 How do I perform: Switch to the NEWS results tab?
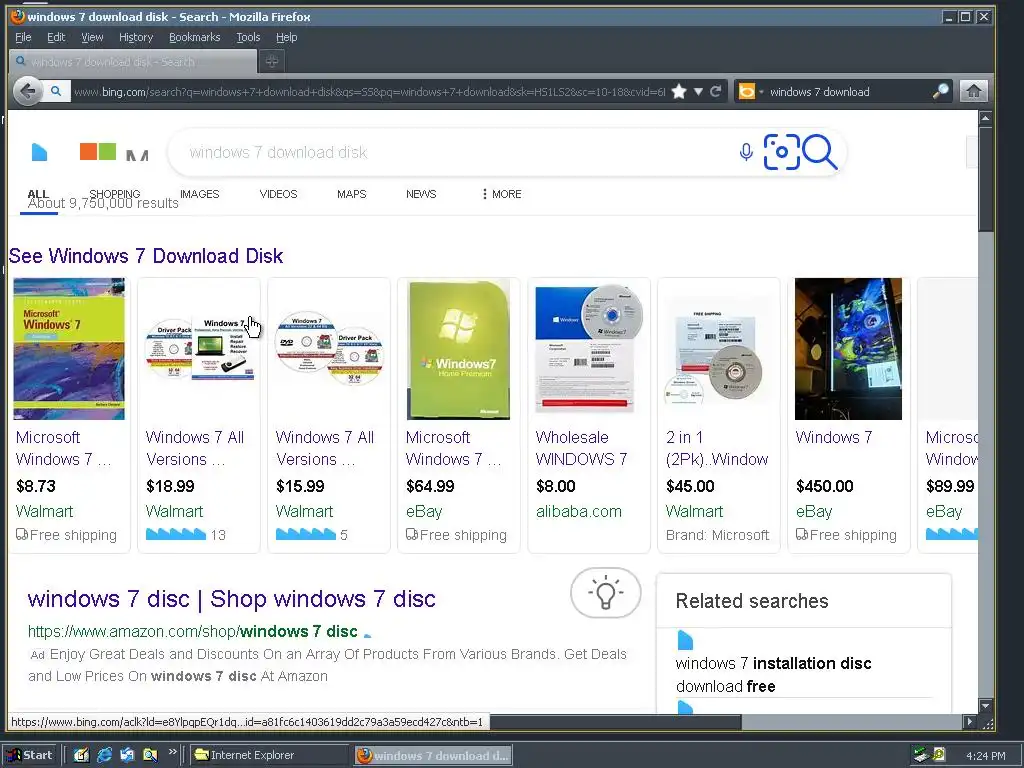click(x=421, y=194)
